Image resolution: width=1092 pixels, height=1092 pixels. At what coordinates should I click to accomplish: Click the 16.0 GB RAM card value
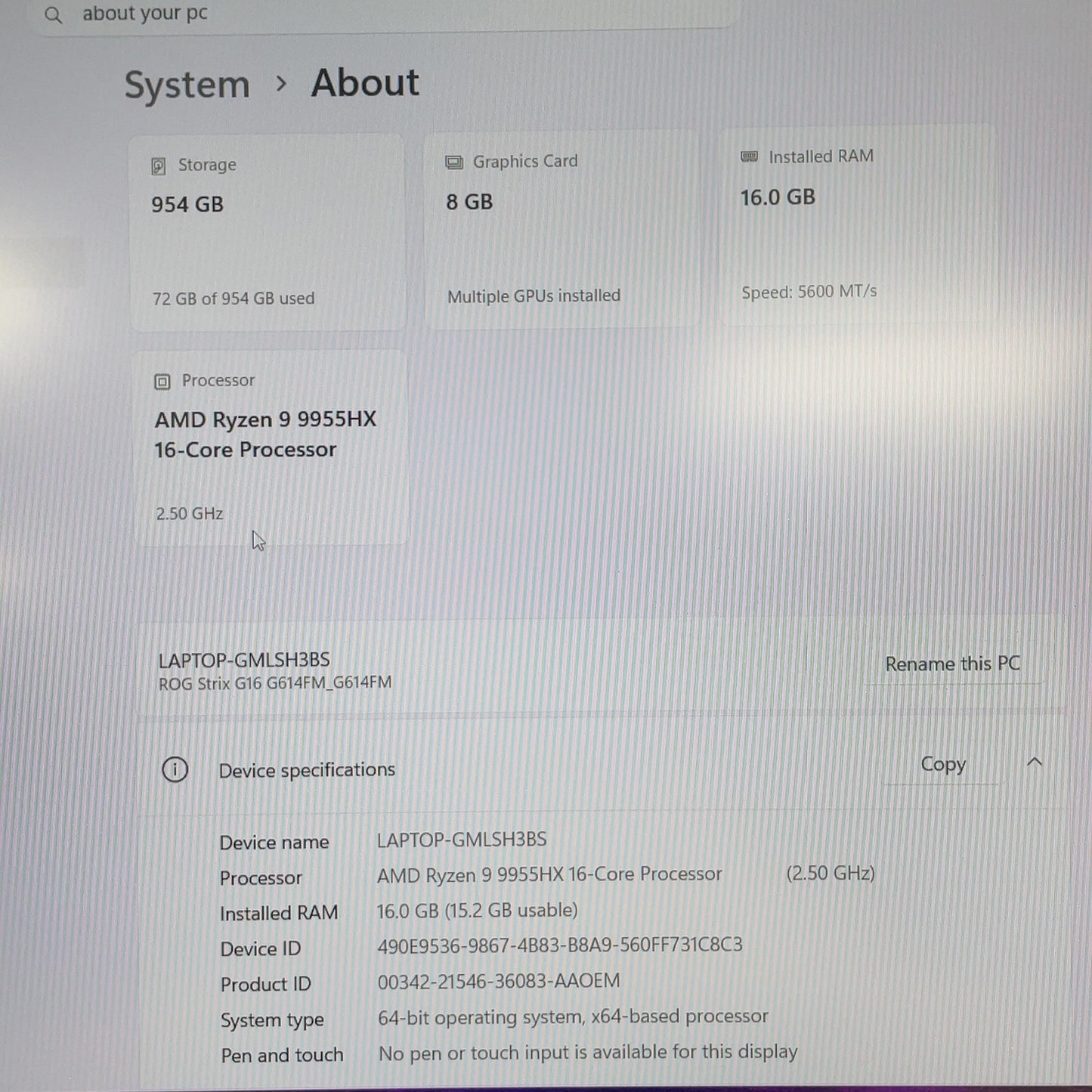tap(778, 198)
